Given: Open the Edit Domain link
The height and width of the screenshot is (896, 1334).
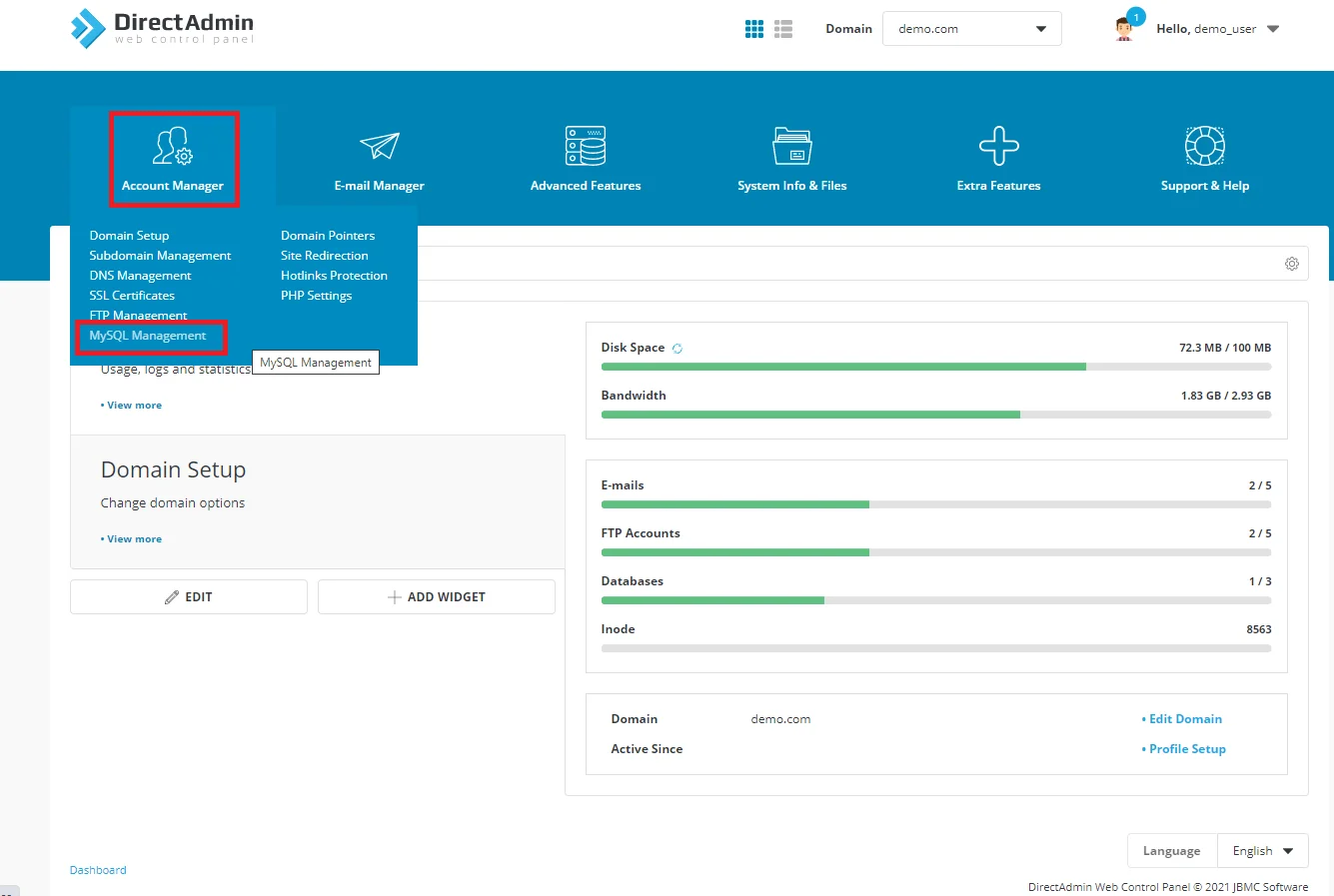Looking at the screenshot, I should [1185, 719].
